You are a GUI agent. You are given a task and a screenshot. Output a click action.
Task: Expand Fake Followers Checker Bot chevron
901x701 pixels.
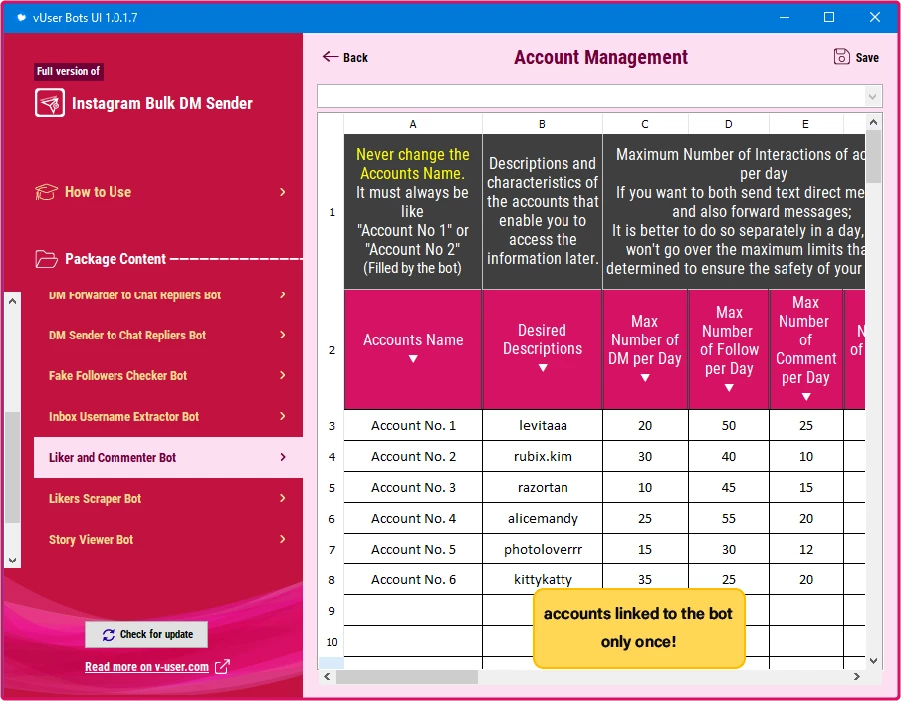[x=283, y=375]
